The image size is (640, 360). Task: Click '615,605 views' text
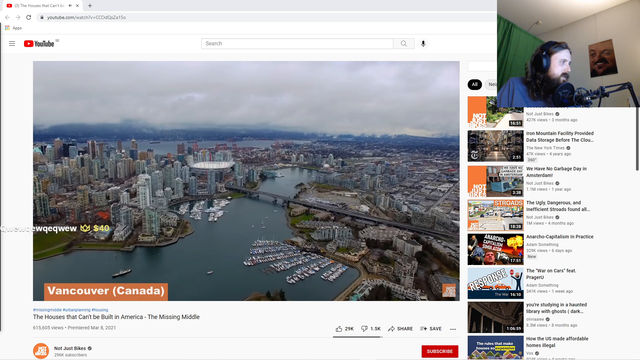(48, 328)
